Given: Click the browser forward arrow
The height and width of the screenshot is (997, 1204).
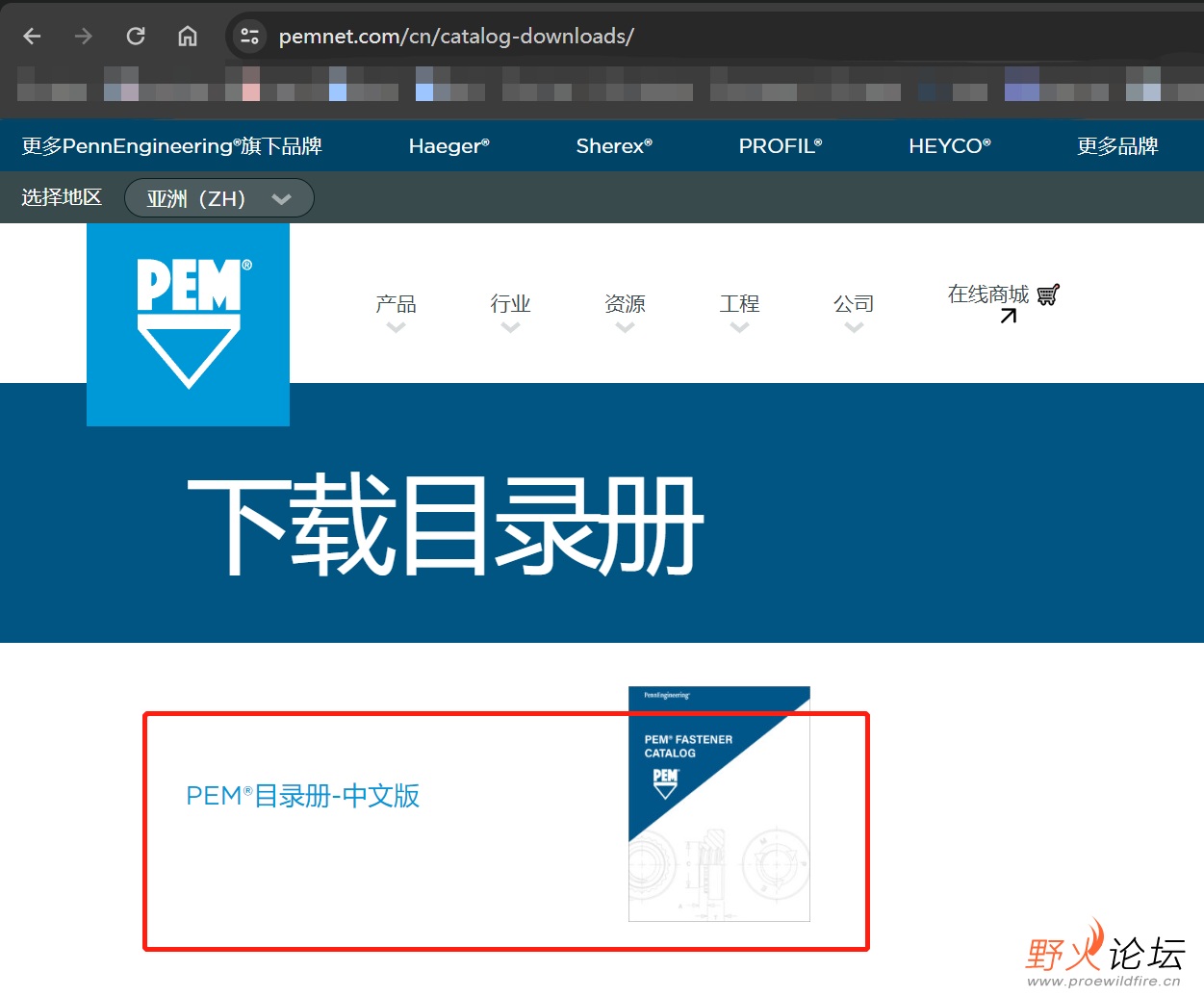Looking at the screenshot, I should (x=84, y=37).
